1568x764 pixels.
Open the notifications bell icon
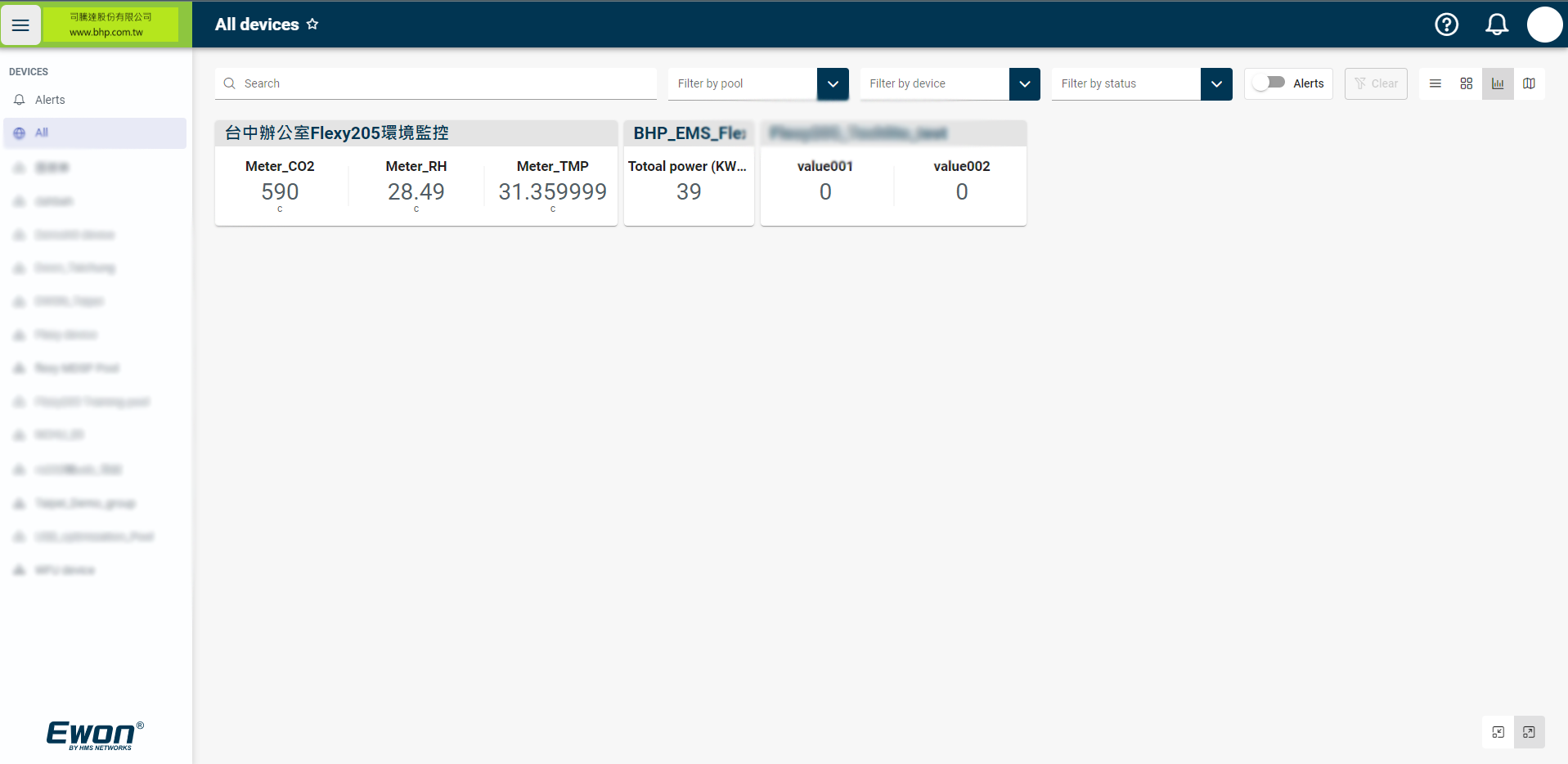coord(1496,25)
